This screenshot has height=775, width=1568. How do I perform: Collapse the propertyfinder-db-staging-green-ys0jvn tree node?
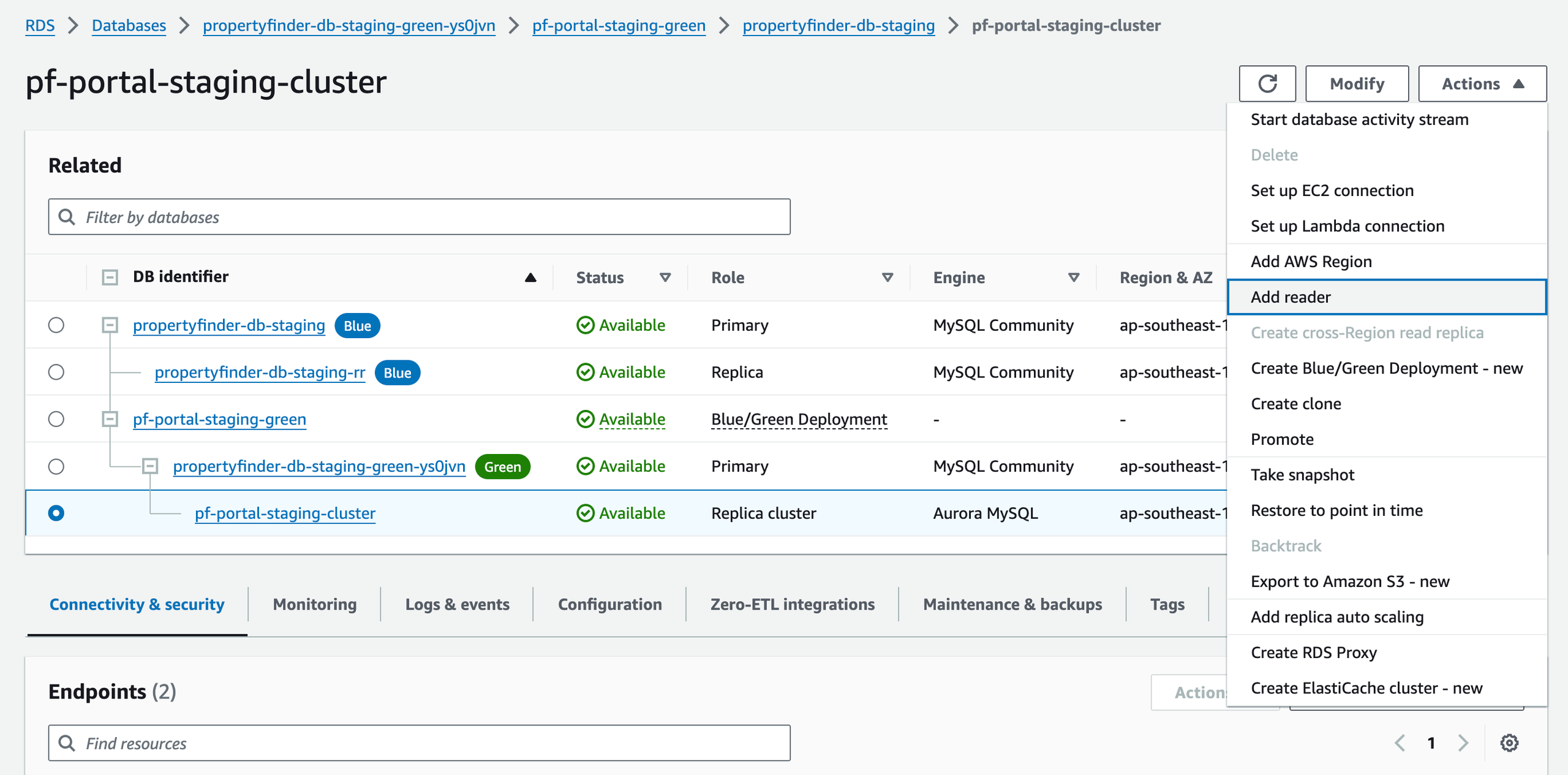(150, 466)
